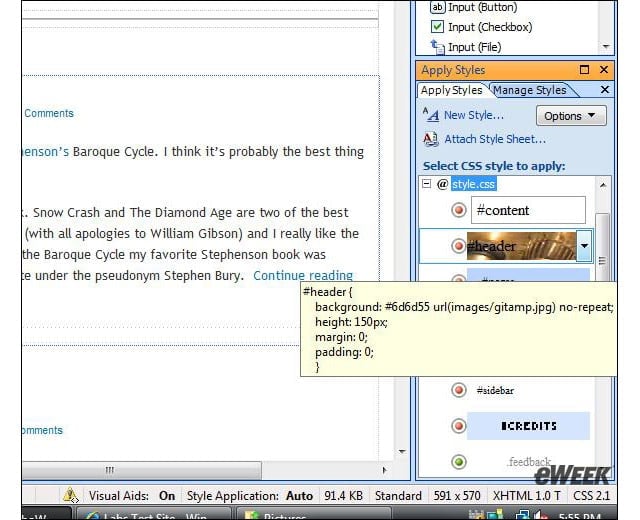The height and width of the screenshot is (520, 640).
Task: Click the horizontal scrollbar thumb in editor
Action: [142, 470]
